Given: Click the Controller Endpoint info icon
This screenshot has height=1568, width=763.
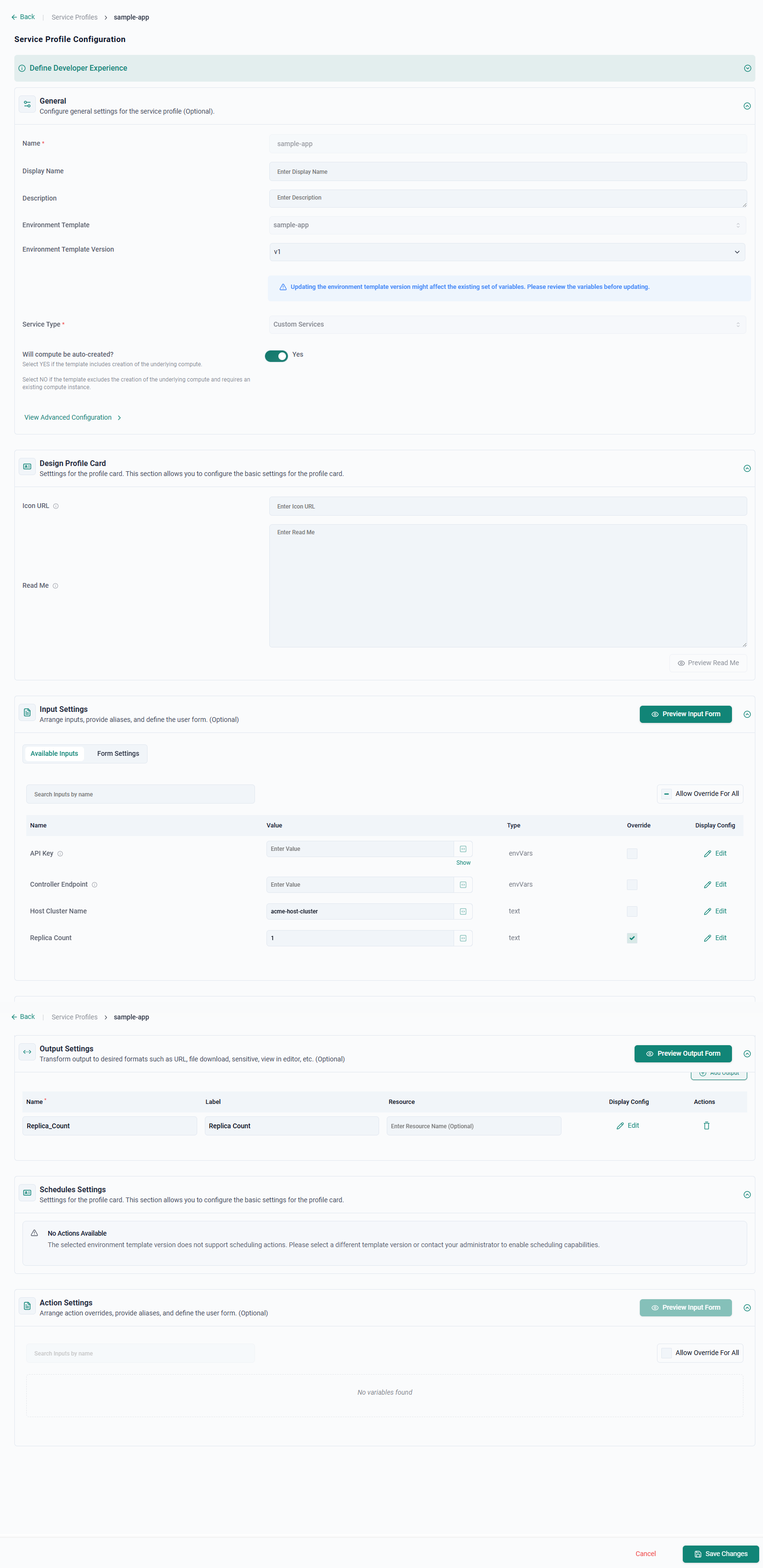Looking at the screenshot, I should (95, 884).
